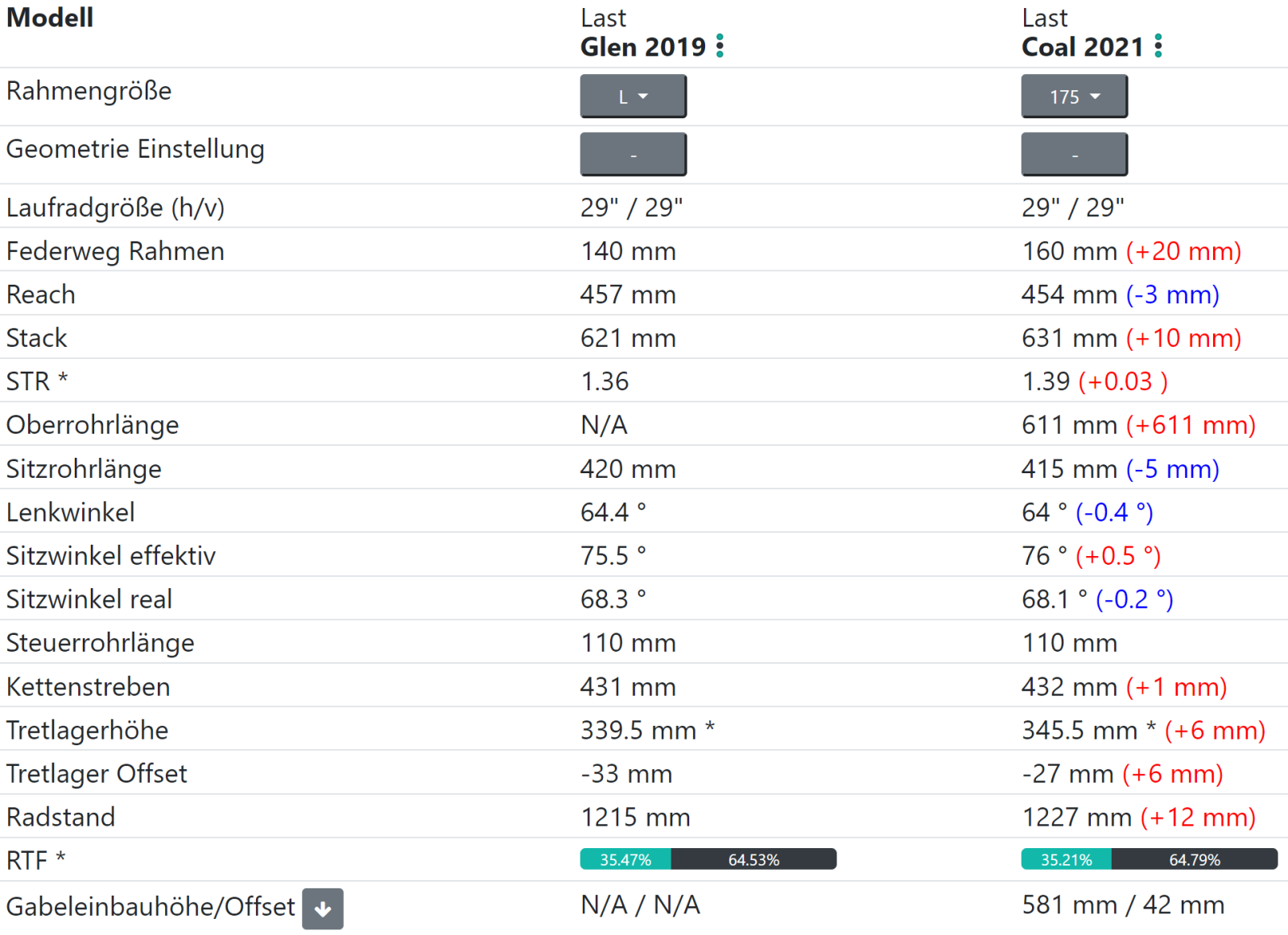Click the STR * row label
1288x935 pixels.
coord(37,381)
